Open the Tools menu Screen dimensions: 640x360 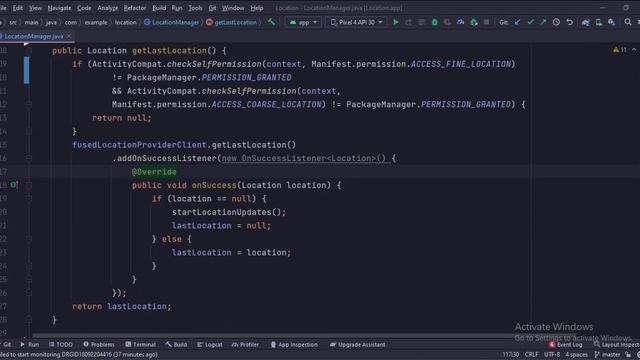pyautogui.click(x=195, y=8)
